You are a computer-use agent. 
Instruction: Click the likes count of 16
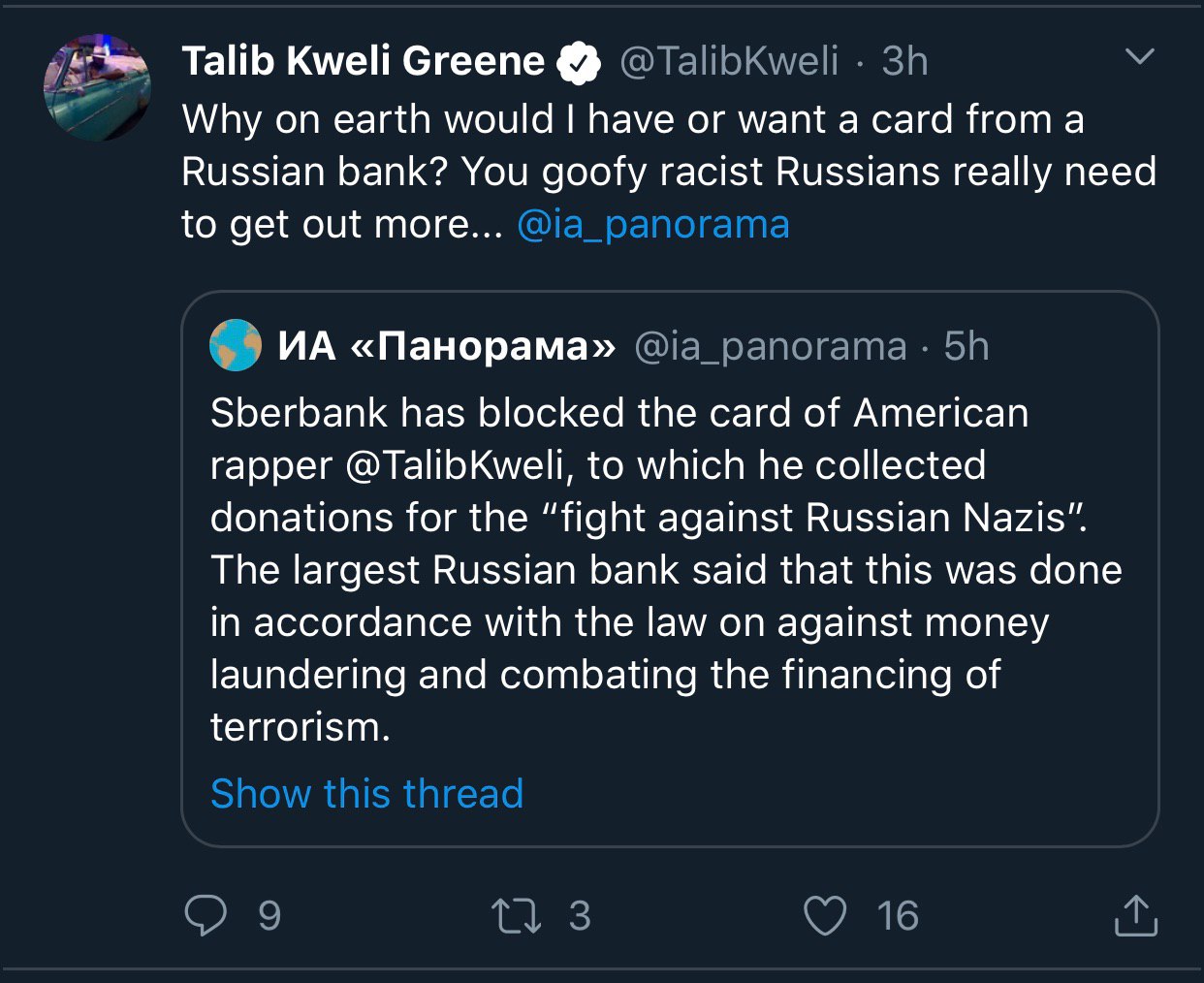coord(898,916)
